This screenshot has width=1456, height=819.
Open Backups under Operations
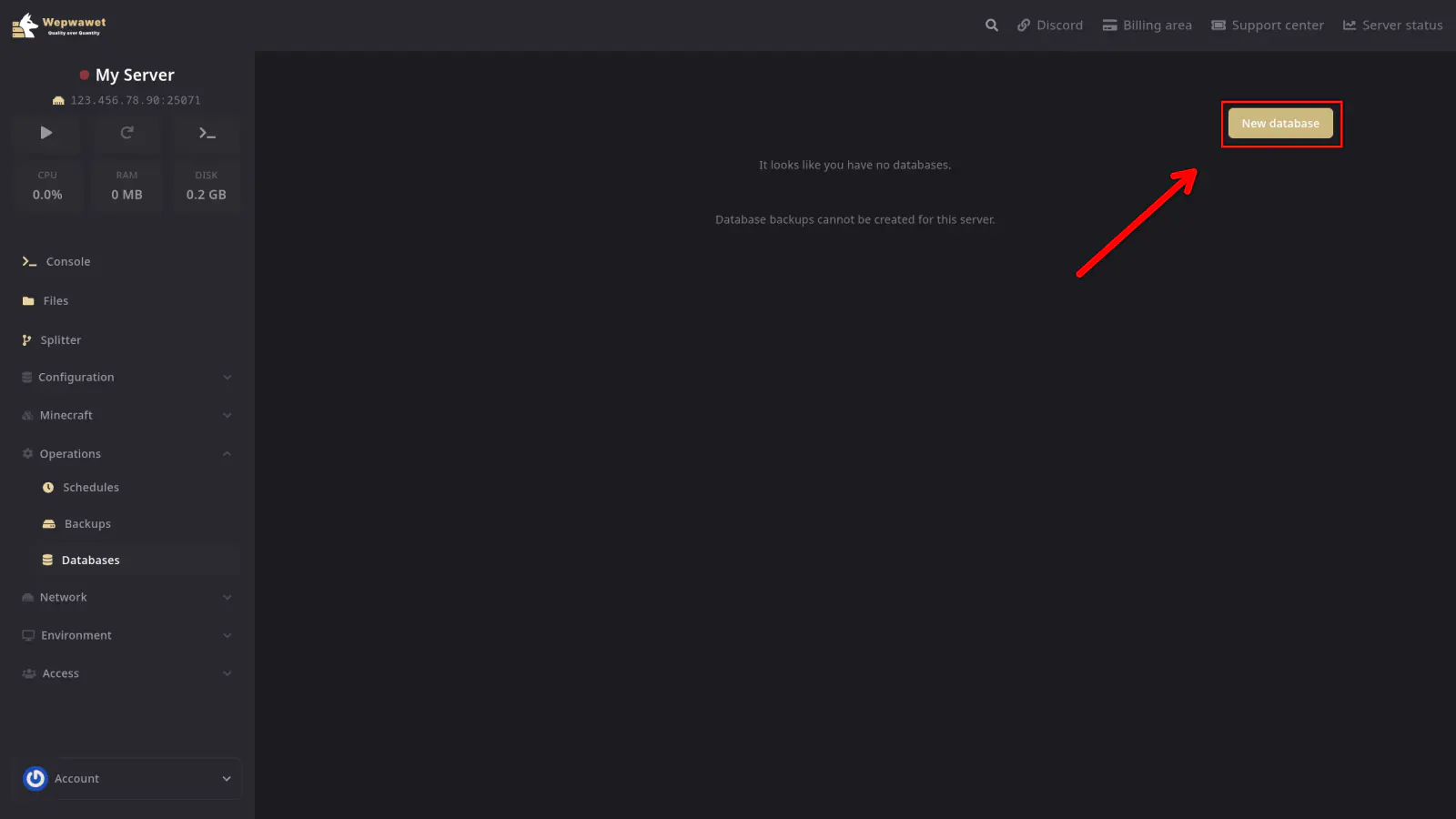click(x=87, y=524)
